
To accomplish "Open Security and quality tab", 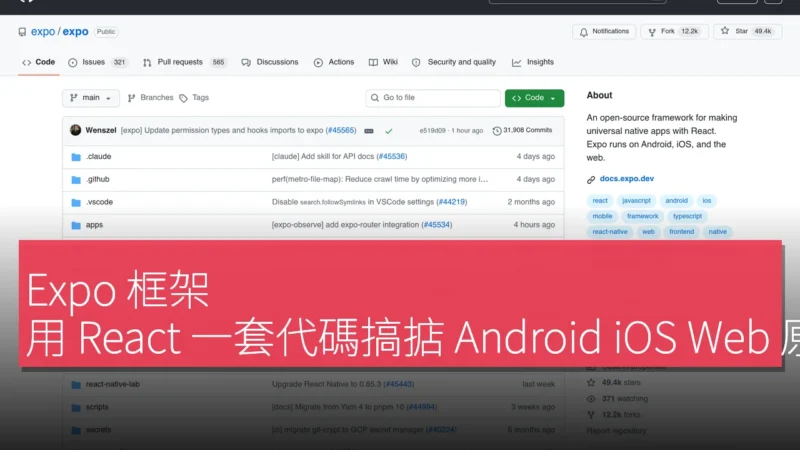I will (454, 62).
